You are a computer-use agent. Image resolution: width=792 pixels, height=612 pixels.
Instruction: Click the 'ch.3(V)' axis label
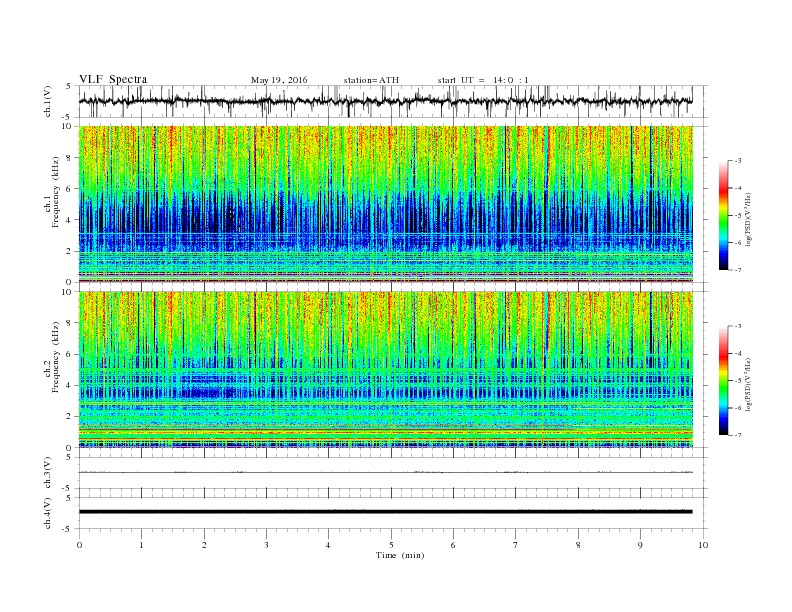click(47, 473)
